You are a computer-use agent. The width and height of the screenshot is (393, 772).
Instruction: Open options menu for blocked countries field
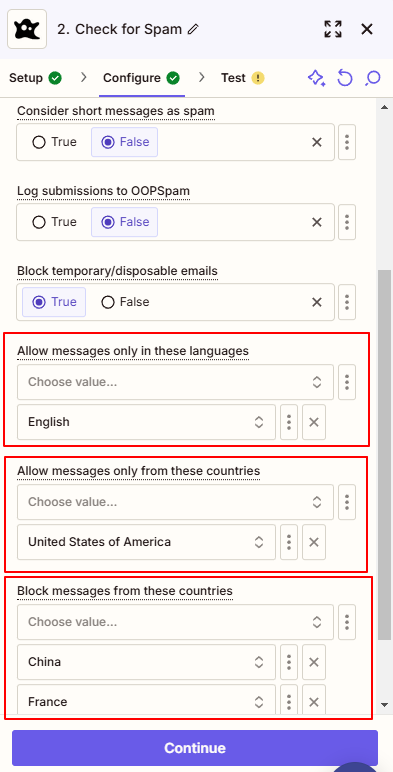coord(347,622)
